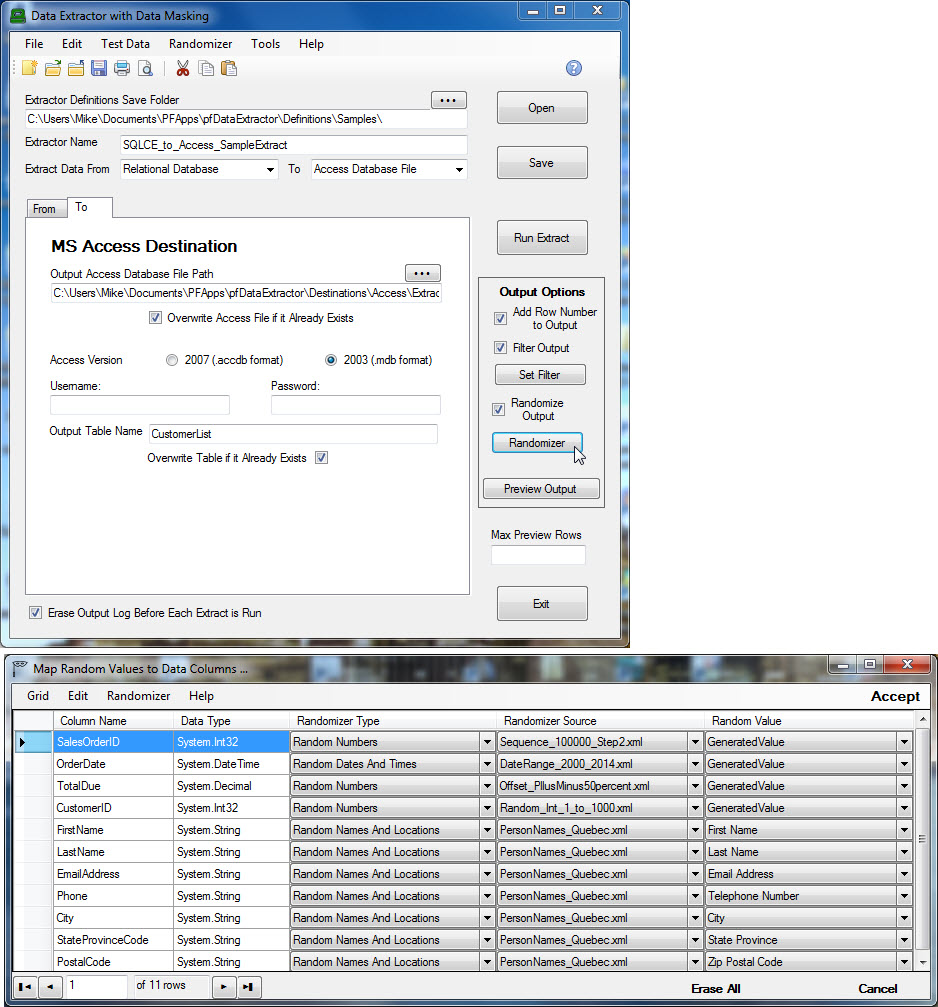The height and width of the screenshot is (1007, 938).
Task: Select 2007 (.accdb format) Access version
Action: (x=173, y=360)
